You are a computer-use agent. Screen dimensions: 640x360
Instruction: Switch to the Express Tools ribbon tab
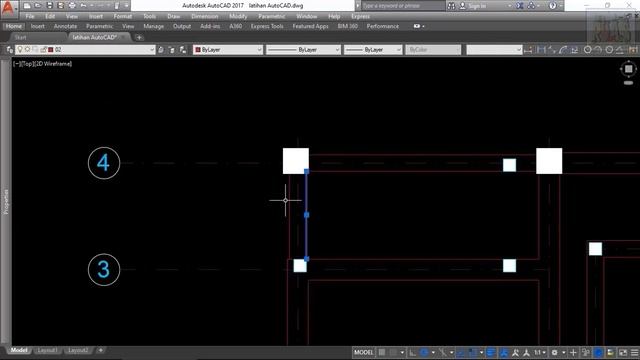click(x=267, y=26)
